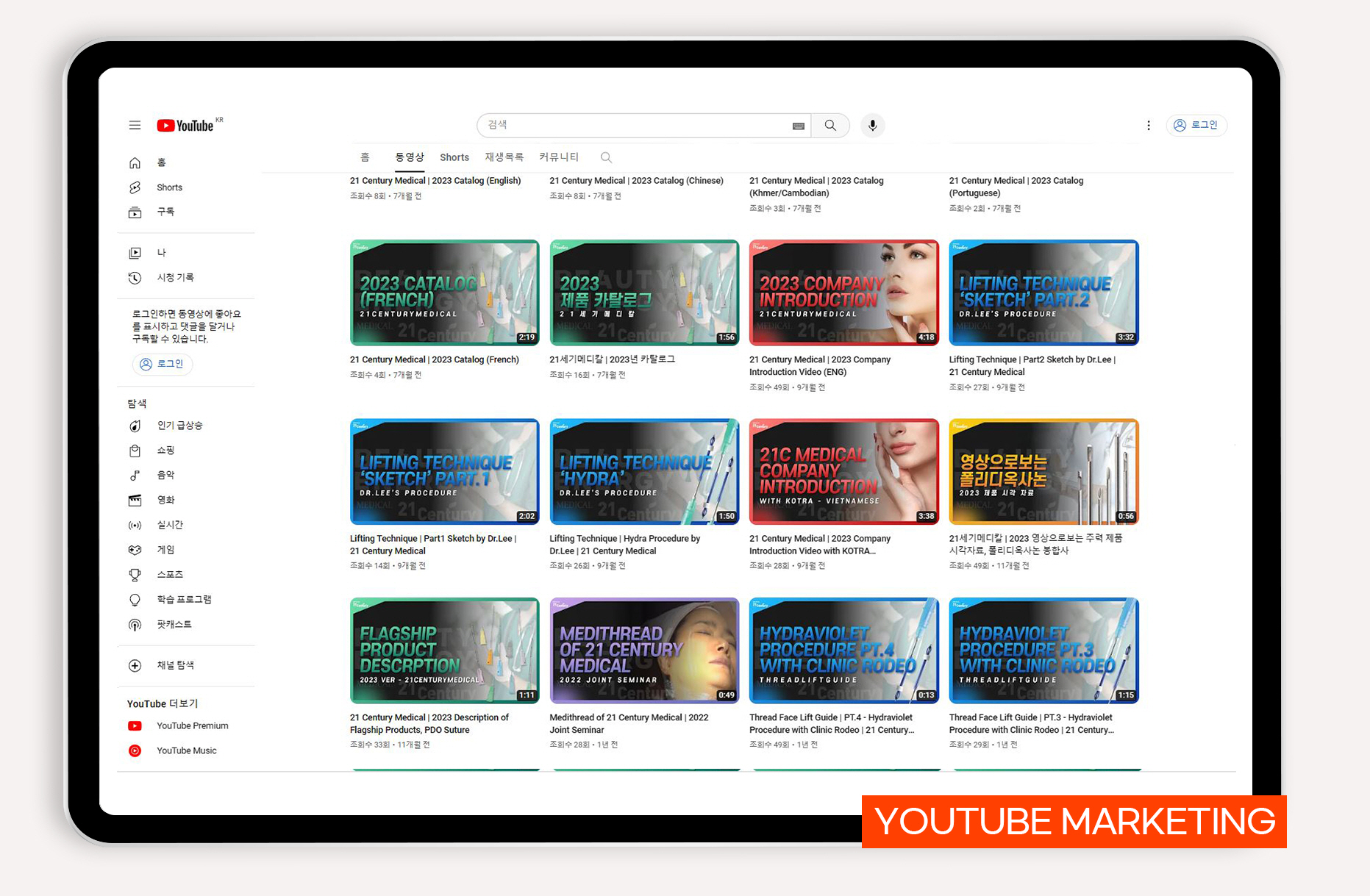This screenshot has width=1370, height=896.
Task: Click the magnifier search button
Action: [x=830, y=126]
